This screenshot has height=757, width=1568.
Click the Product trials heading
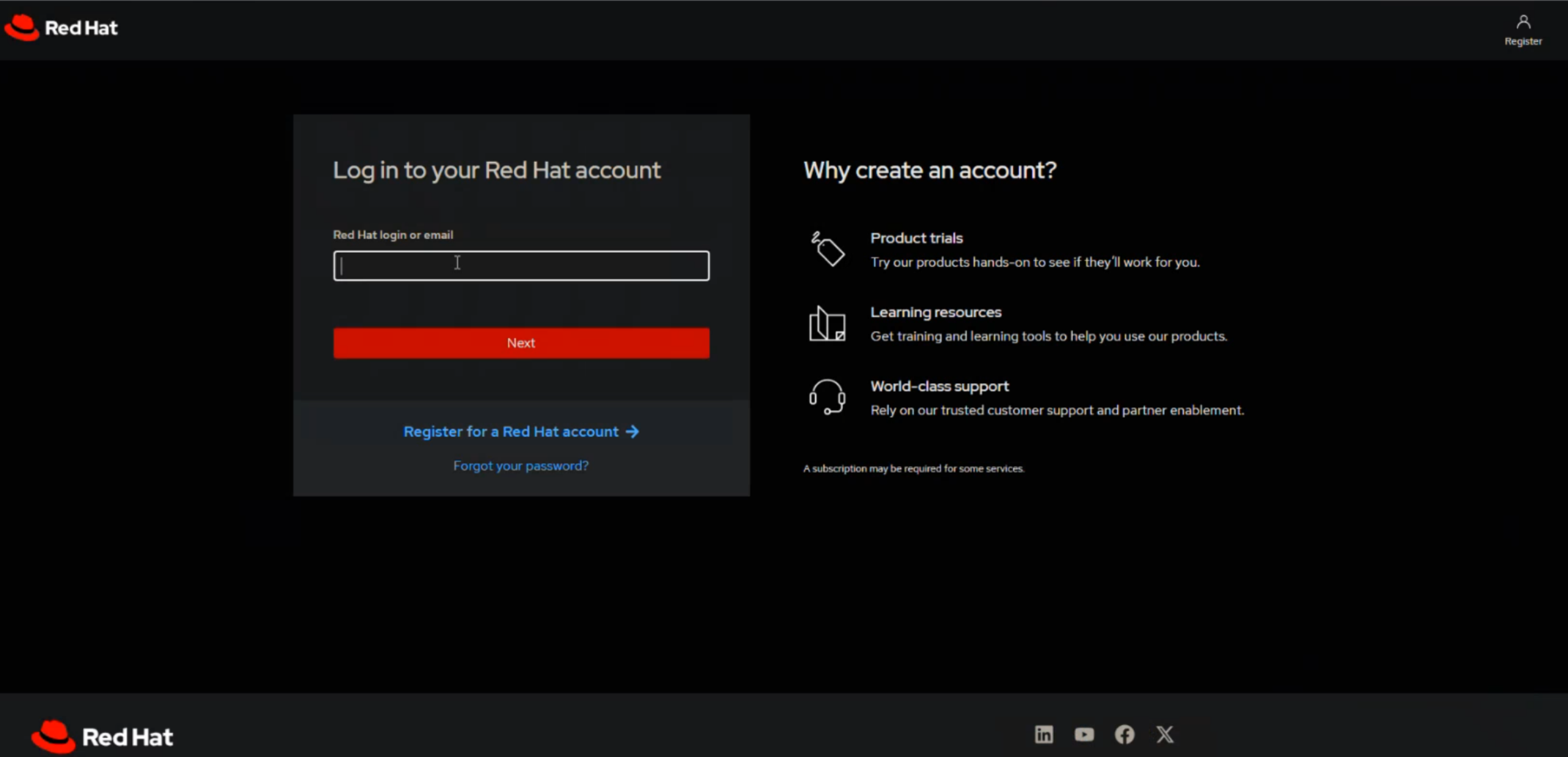coord(916,238)
